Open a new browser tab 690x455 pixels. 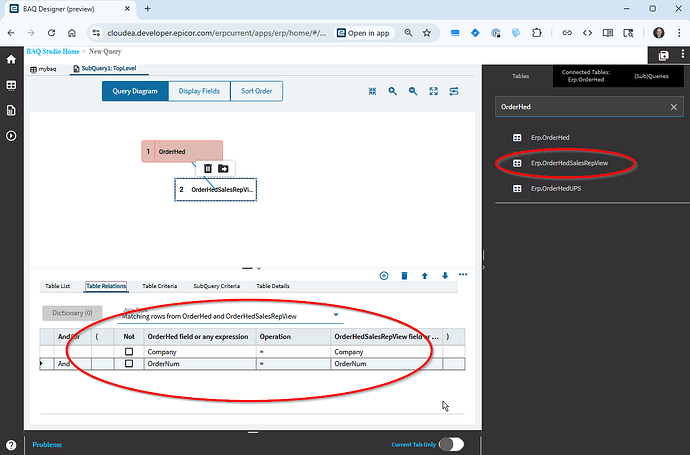147,9
